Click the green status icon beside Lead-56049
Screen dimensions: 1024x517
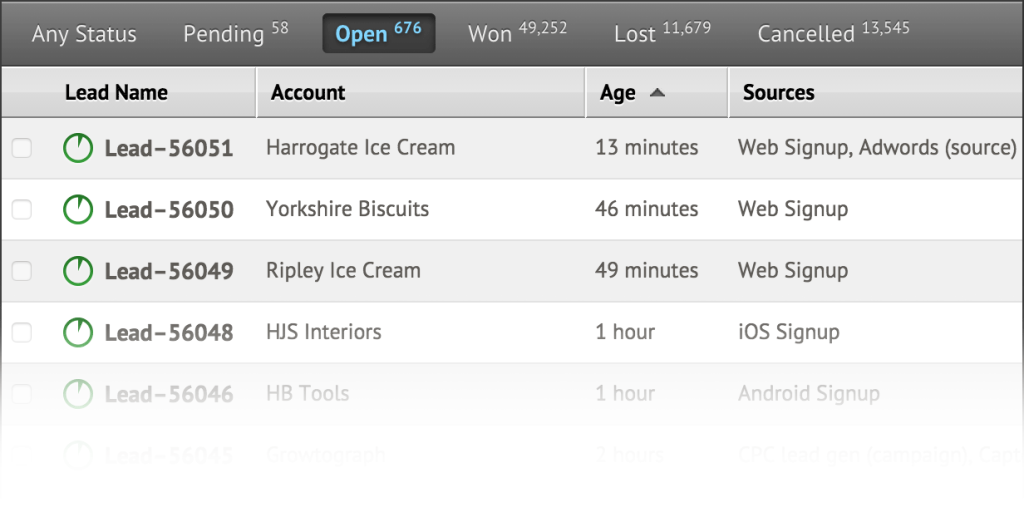(78, 271)
